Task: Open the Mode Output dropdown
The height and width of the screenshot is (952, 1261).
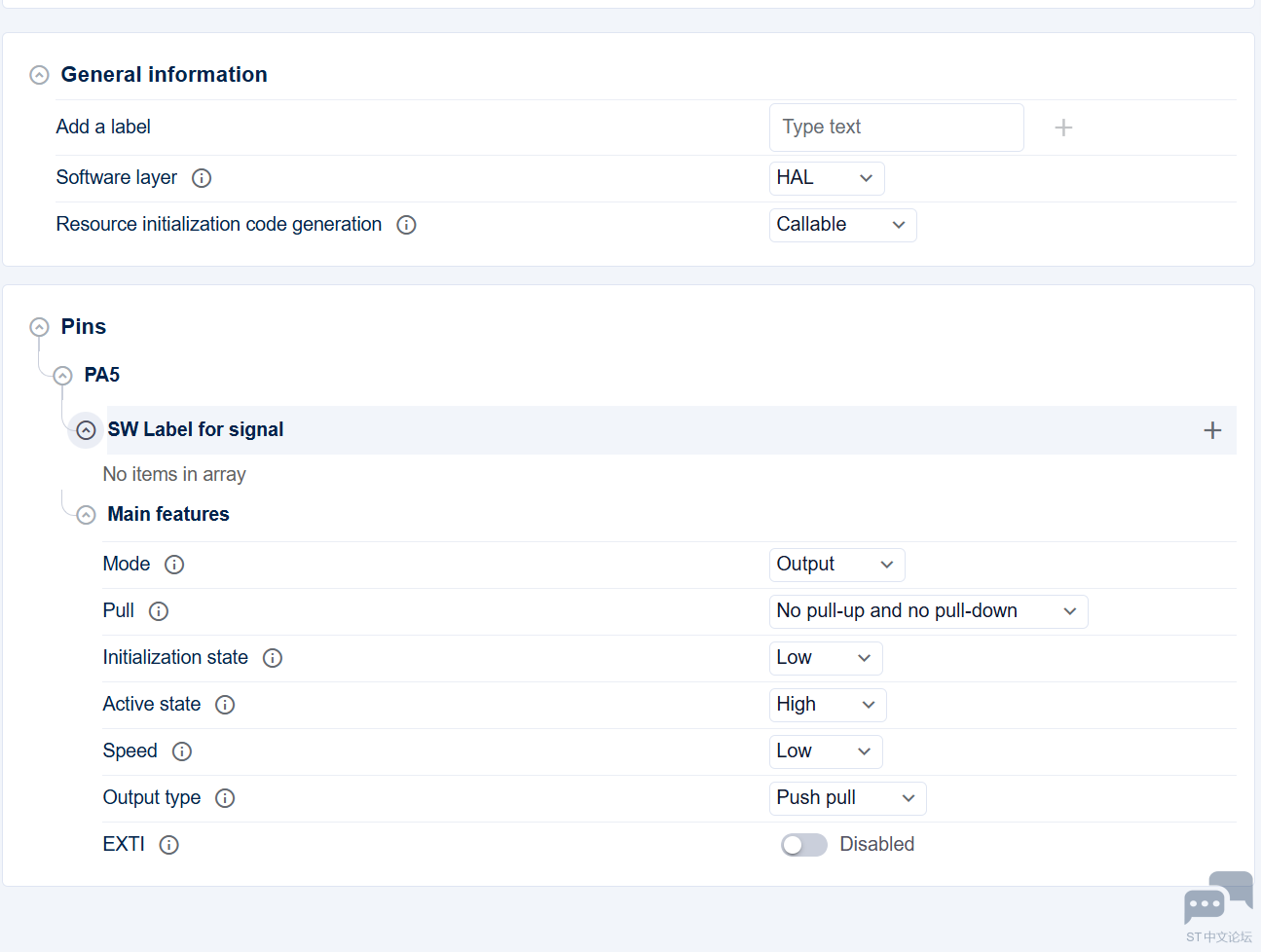Action: (x=836, y=565)
